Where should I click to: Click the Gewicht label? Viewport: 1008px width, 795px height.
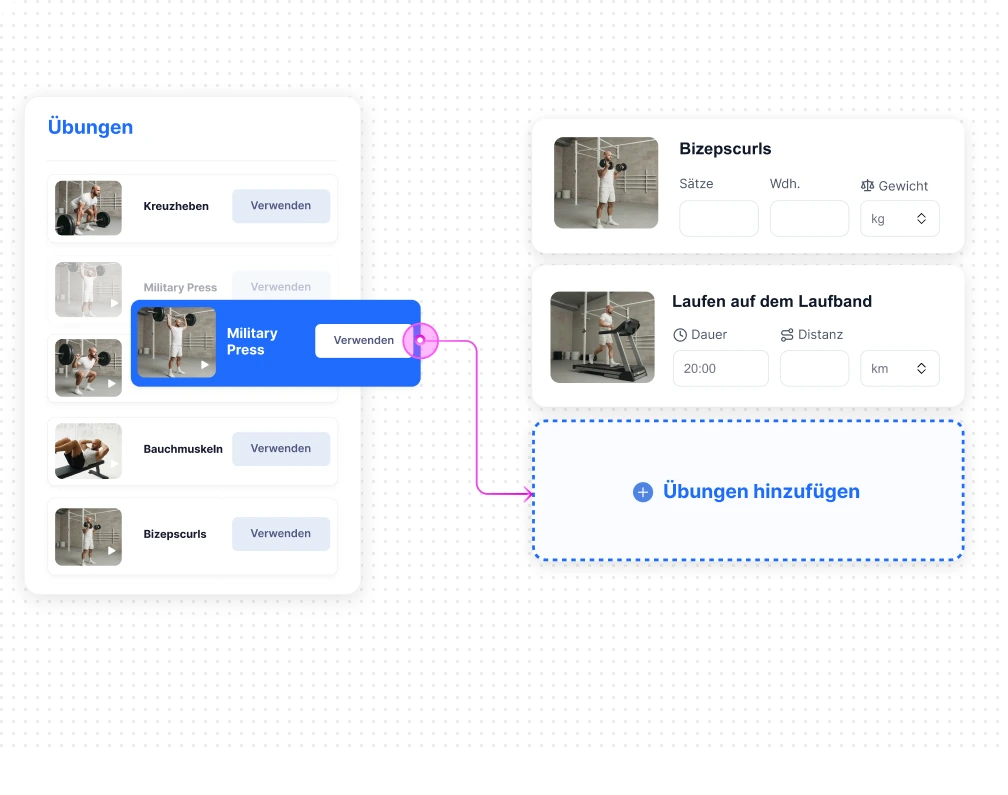(x=903, y=186)
